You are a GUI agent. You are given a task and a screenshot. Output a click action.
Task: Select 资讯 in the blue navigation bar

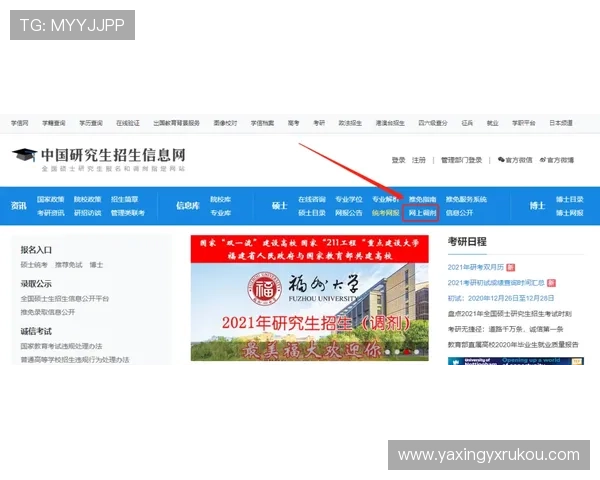(x=18, y=206)
